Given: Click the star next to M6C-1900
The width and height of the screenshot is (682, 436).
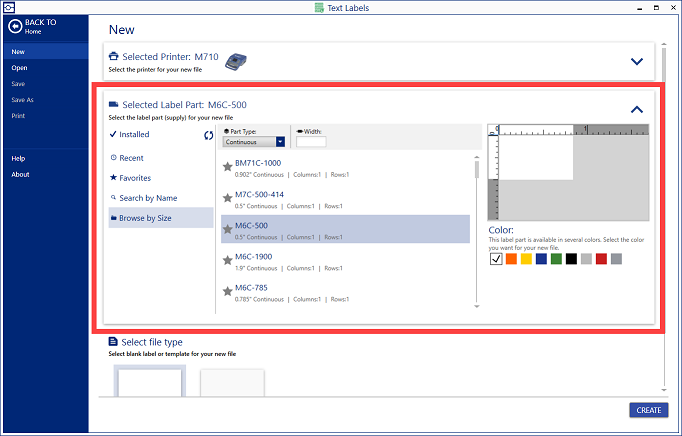Looking at the screenshot, I should click(228, 261).
